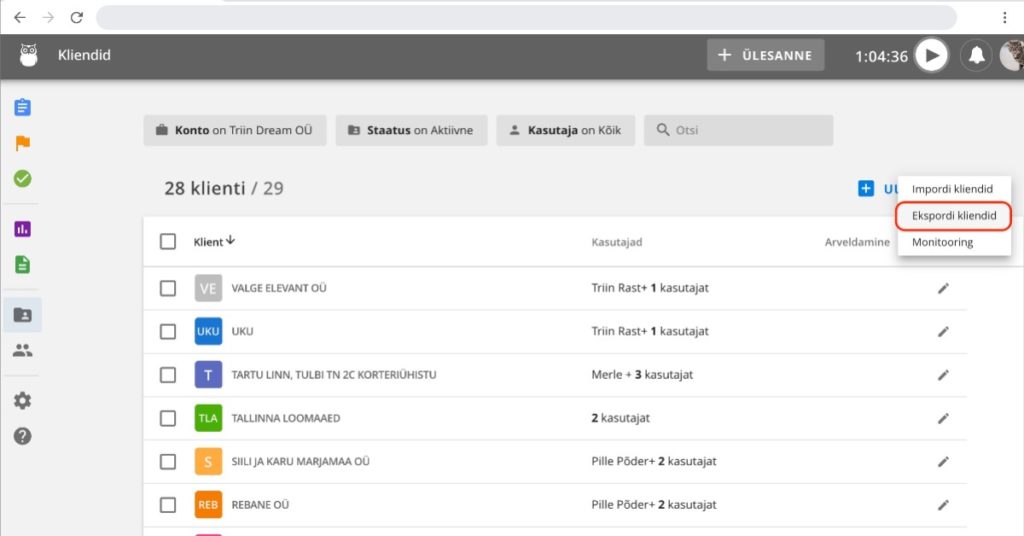Click the VE avatar of VALGE ELEVANT
Screen dimensions: 1024x536
pos(208,288)
